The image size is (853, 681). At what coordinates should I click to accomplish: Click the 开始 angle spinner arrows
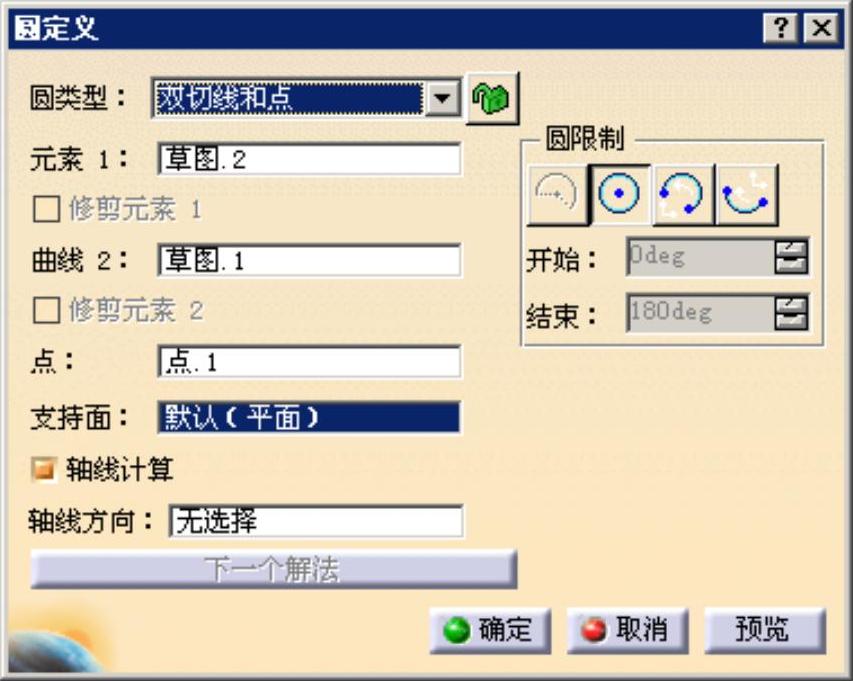click(x=792, y=257)
